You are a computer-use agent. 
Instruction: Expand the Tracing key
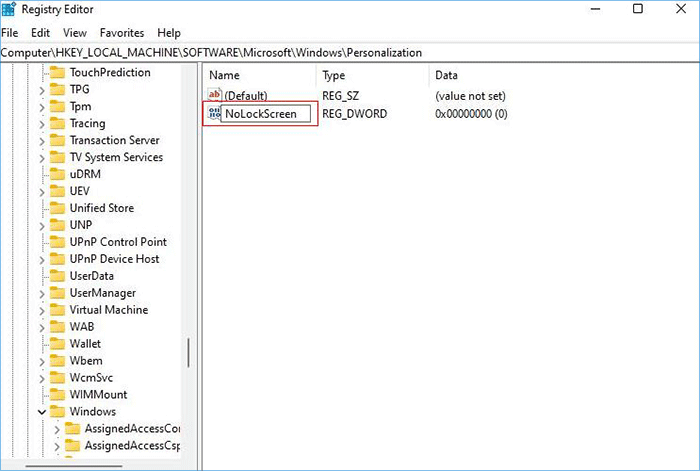42,124
